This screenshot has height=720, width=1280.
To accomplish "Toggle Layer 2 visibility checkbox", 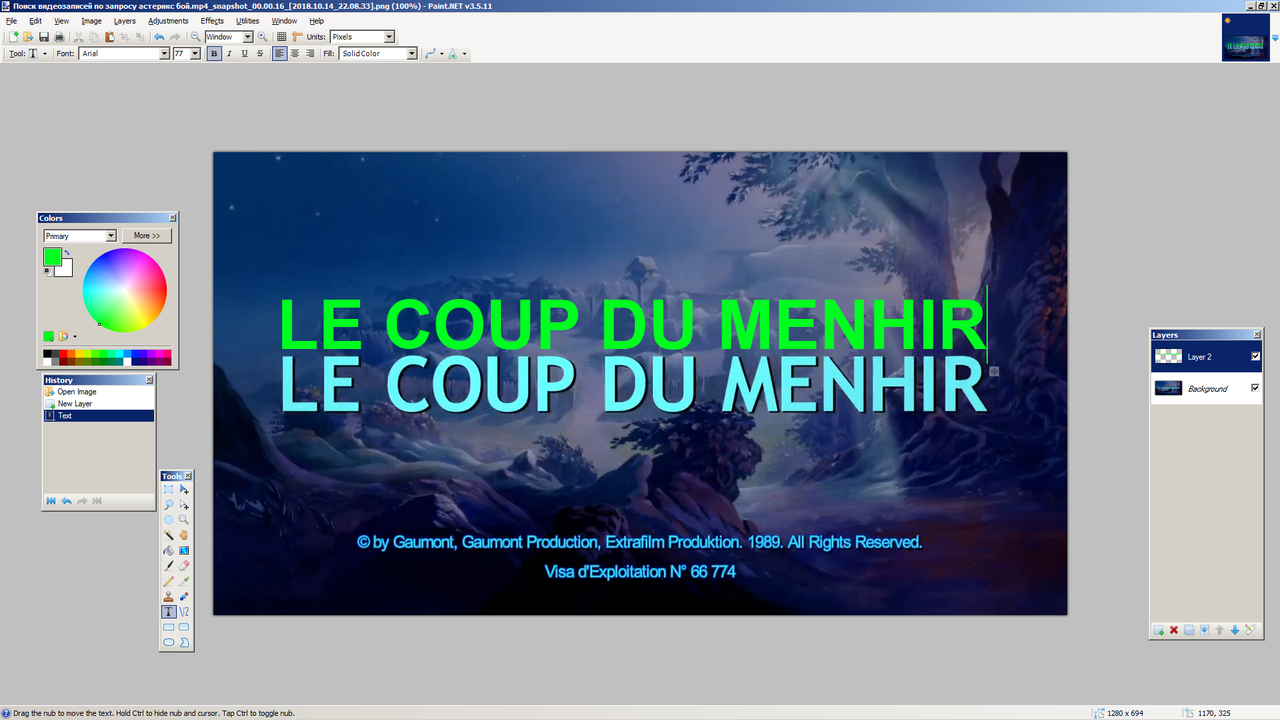I will coord(1256,356).
